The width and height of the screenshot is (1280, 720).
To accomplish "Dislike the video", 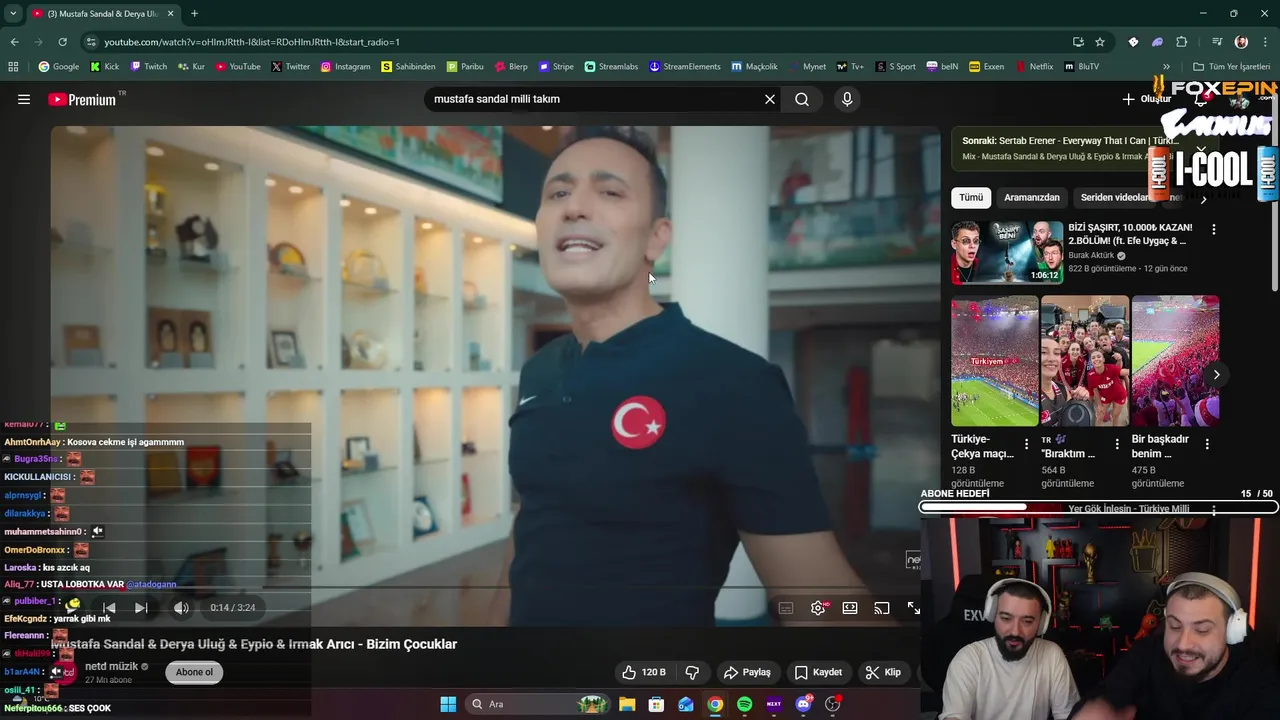I will pyautogui.click(x=692, y=672).
